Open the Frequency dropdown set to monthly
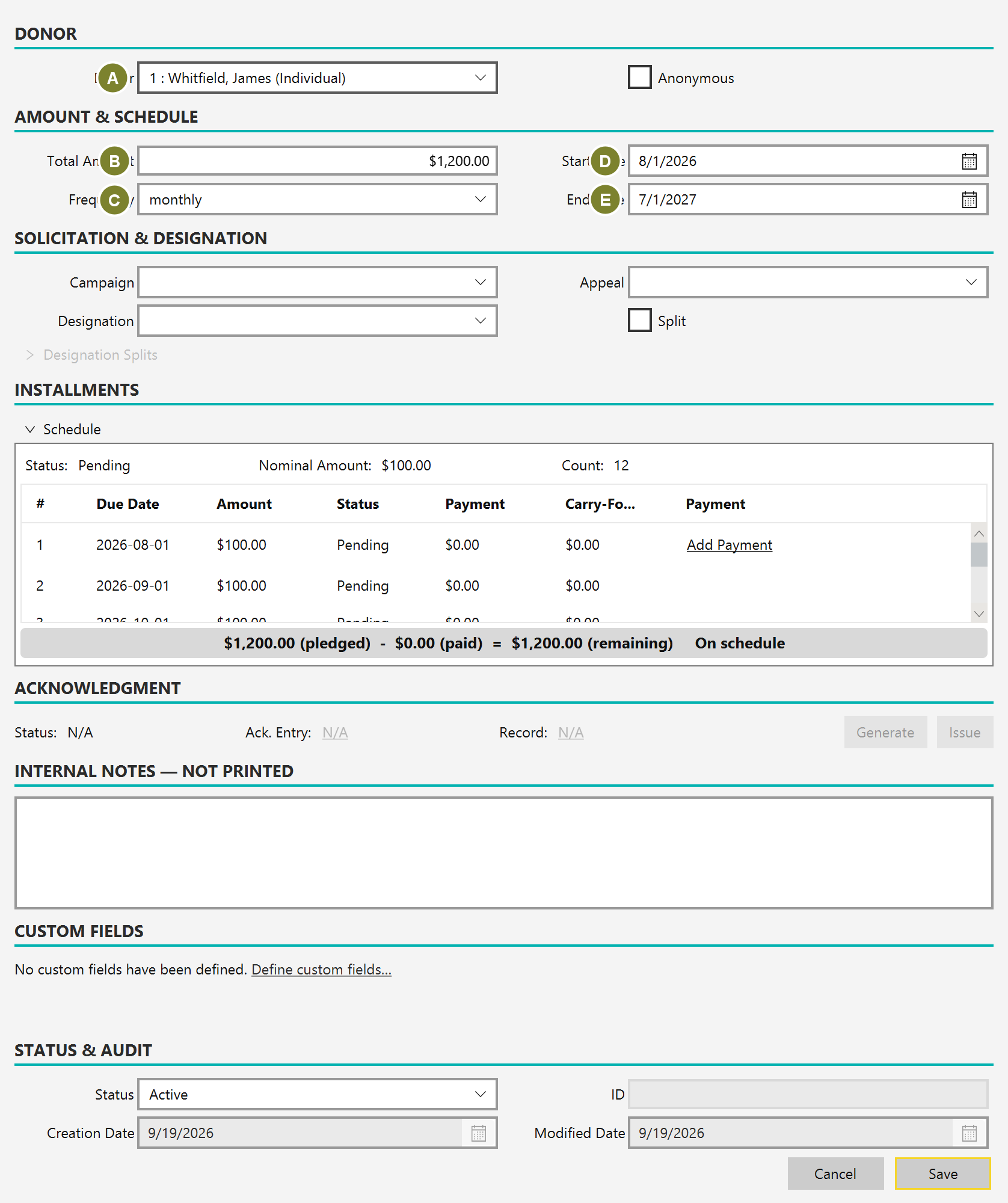Viewport: 1008px width, 1203px height. pyautogui.click(x=318, y=200)
